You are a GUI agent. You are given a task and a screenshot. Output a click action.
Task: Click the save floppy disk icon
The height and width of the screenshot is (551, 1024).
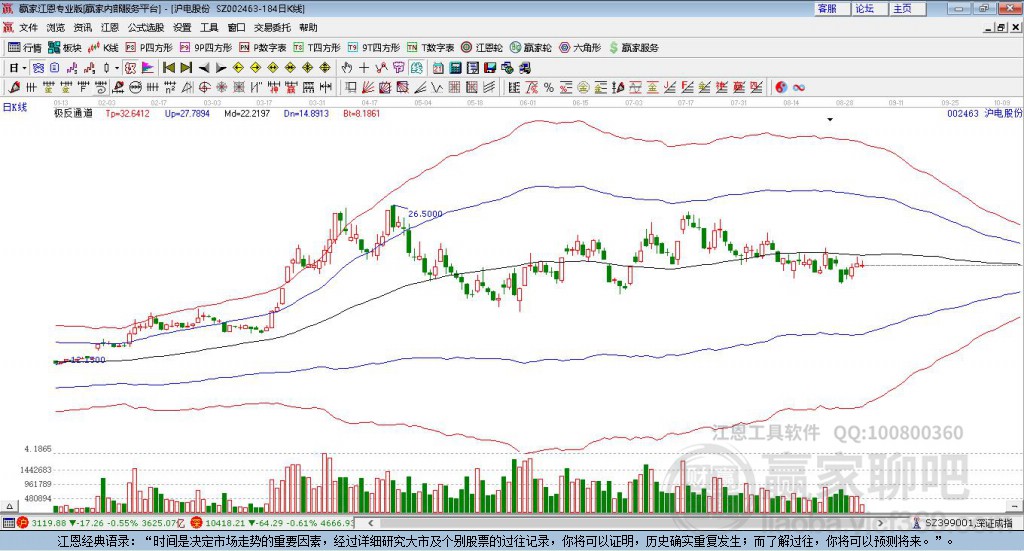490,67
